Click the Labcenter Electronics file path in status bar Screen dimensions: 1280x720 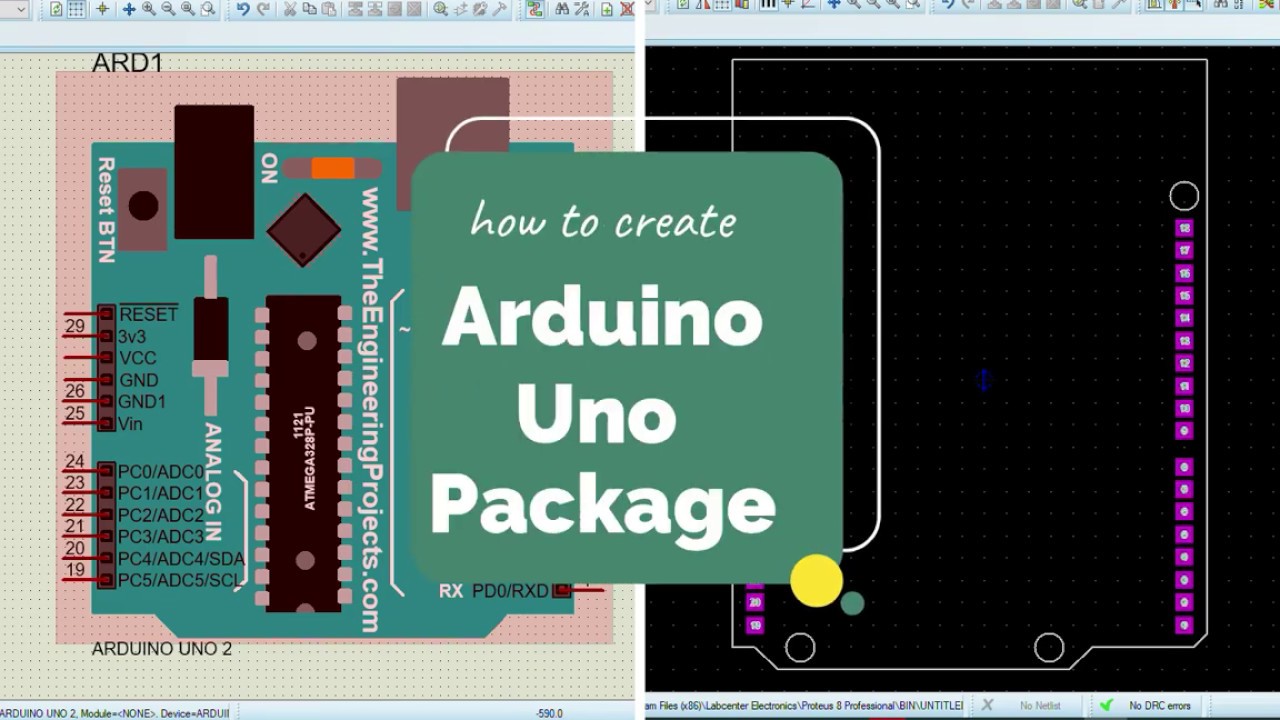804,706
